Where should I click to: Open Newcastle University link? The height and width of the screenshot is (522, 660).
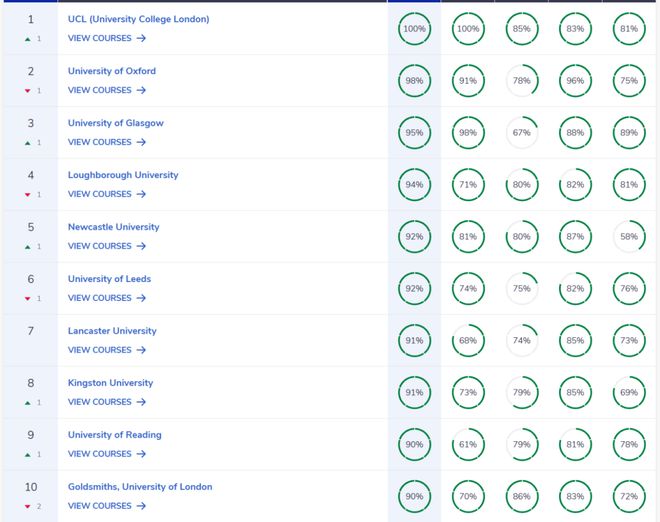click(x=114, y=227)
